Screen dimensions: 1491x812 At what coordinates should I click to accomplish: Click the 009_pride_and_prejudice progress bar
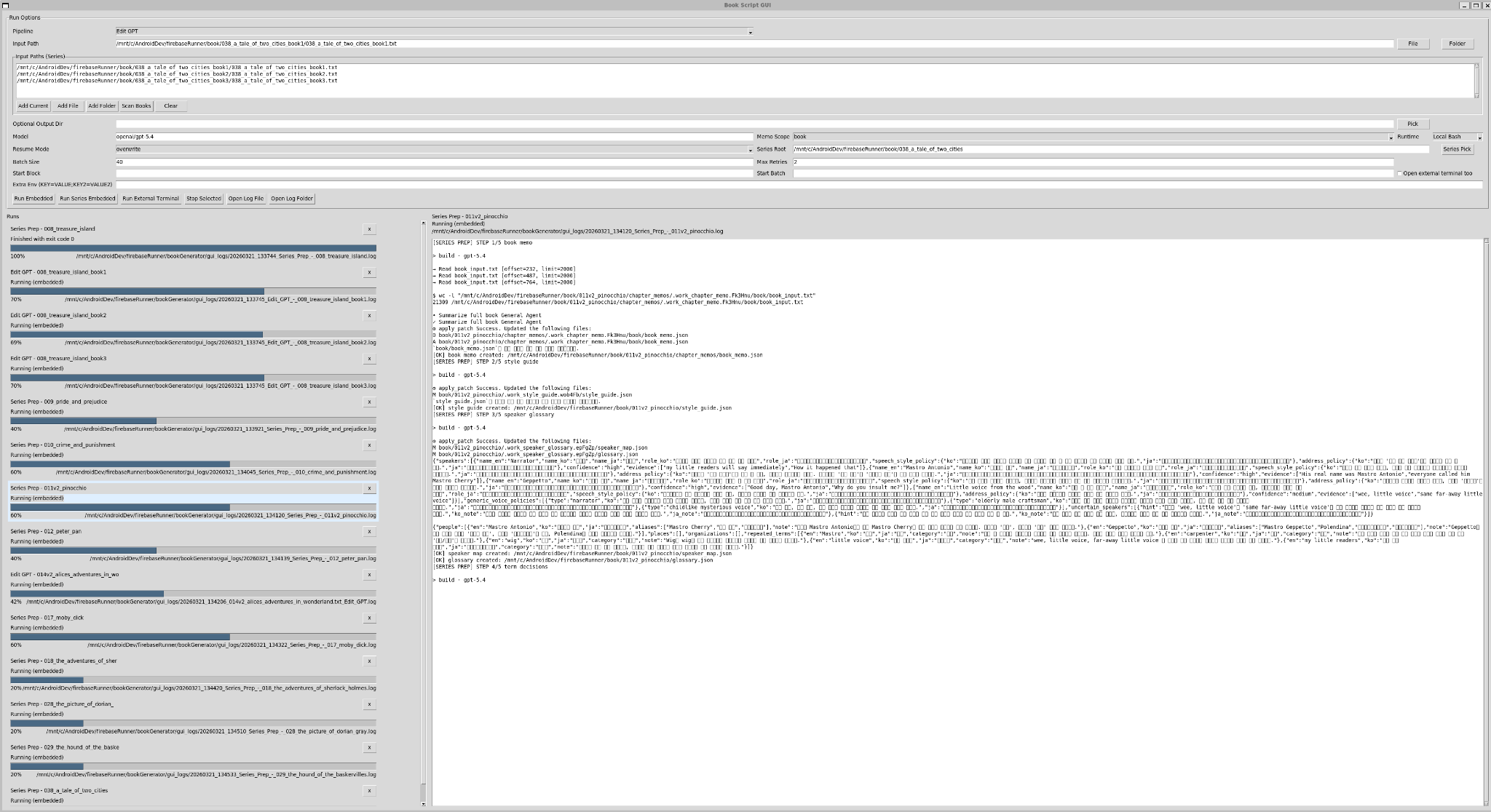pos(193,421)
